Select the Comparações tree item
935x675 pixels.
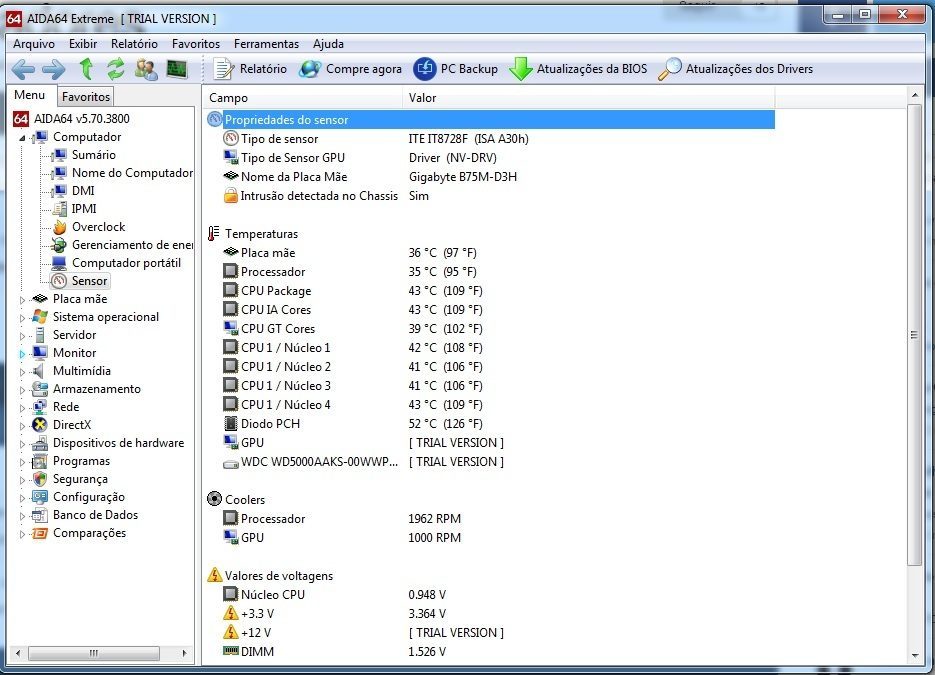(x=89, y=533)
